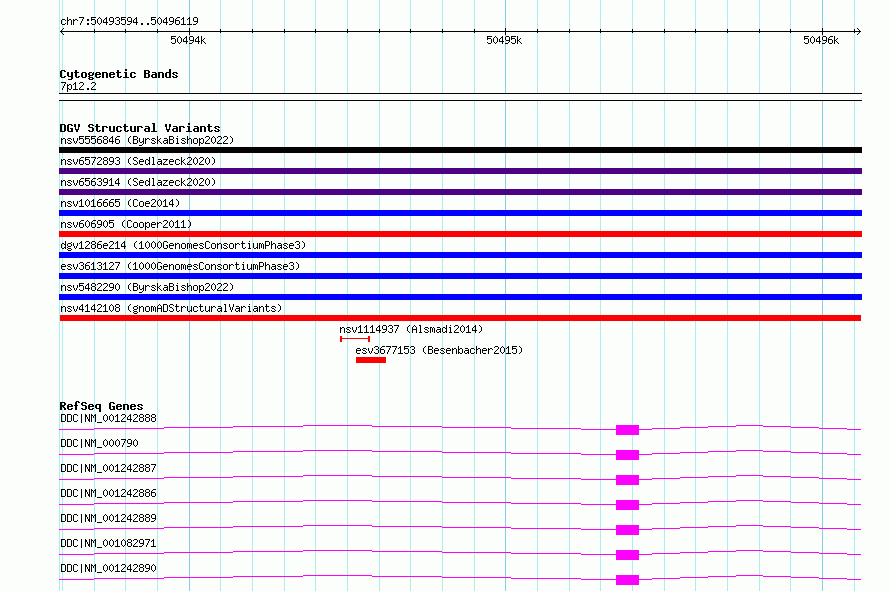Click the Cytogenetic Bands track title
Image resolution: width=890 pixels, height=591 pixels.
[119, 74]
